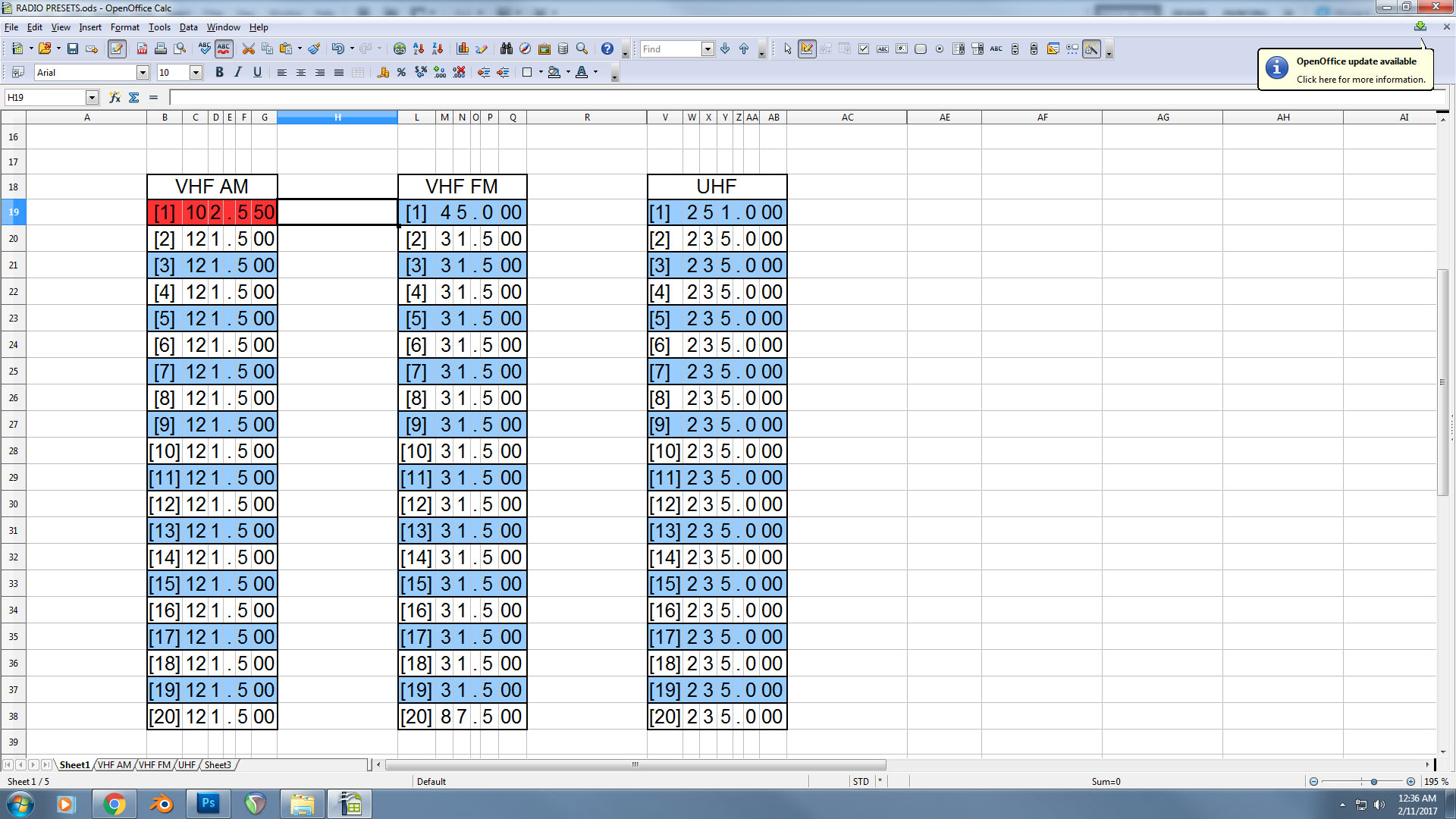The image size is (1456, 819).
Task: Open the font size dropdown
Action: point(196,73)
